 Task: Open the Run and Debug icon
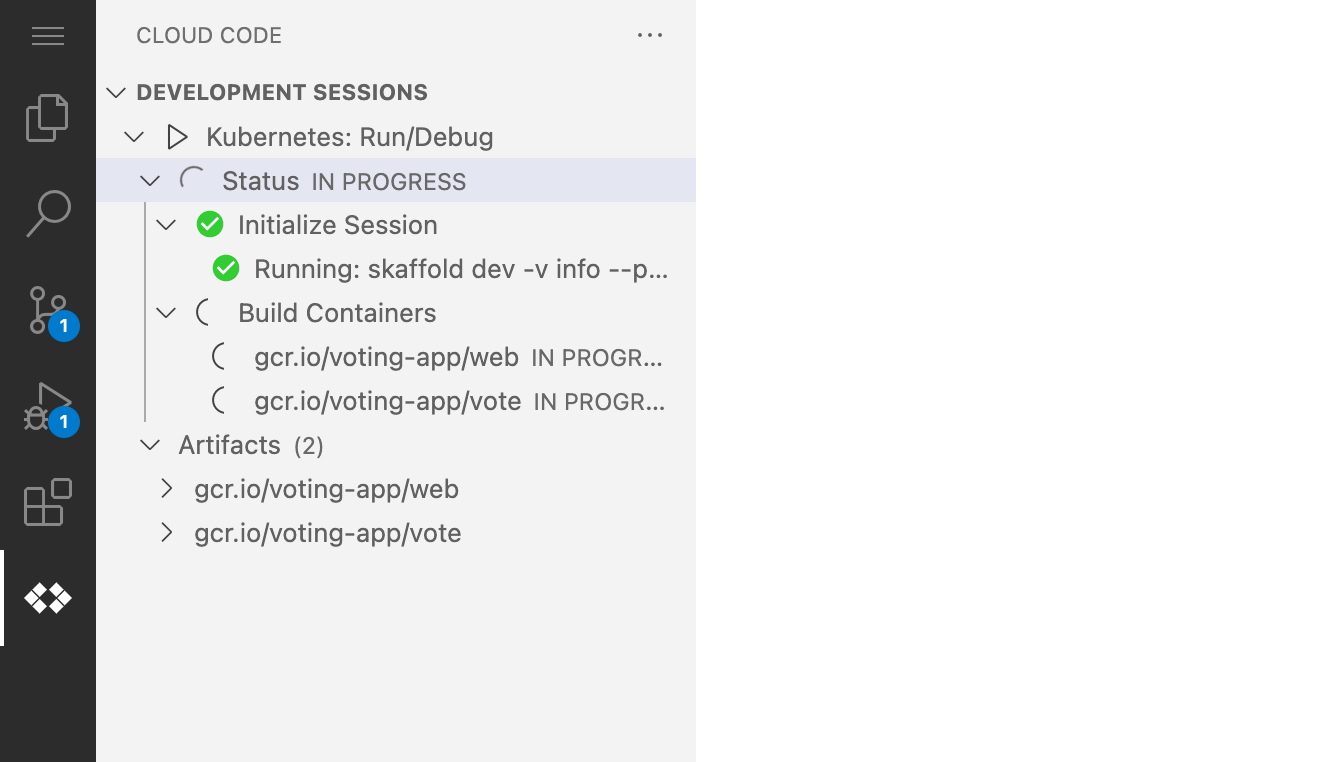point(50,407)
